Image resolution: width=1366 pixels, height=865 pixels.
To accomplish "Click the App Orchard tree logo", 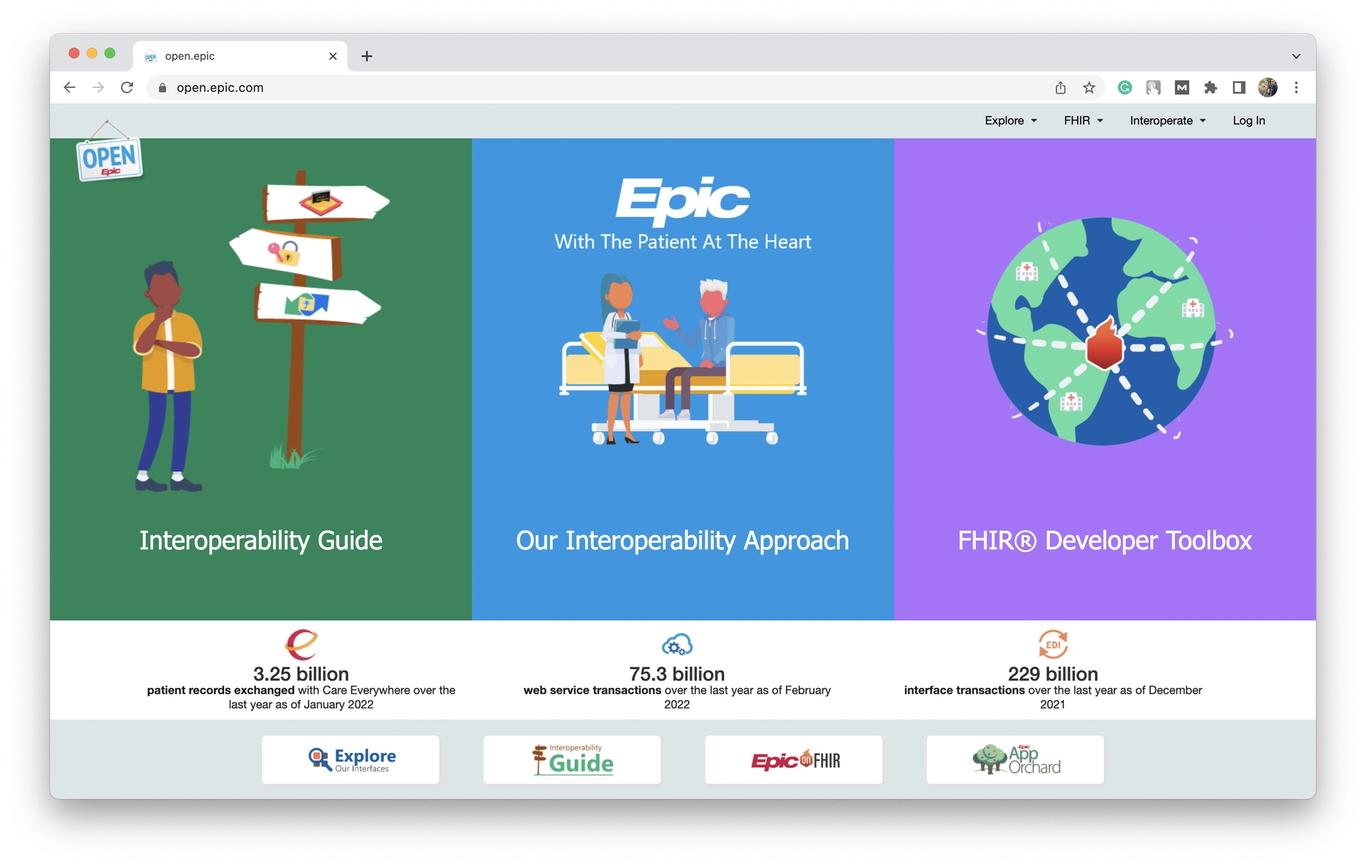I will (1014, 759).
